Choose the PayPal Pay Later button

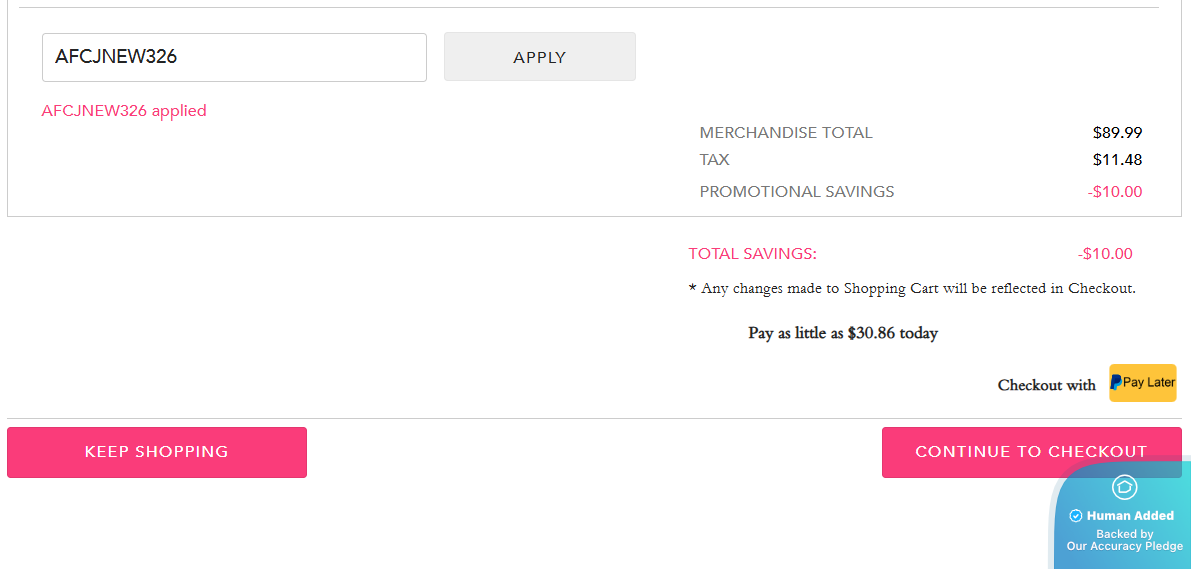[1143, 383]
